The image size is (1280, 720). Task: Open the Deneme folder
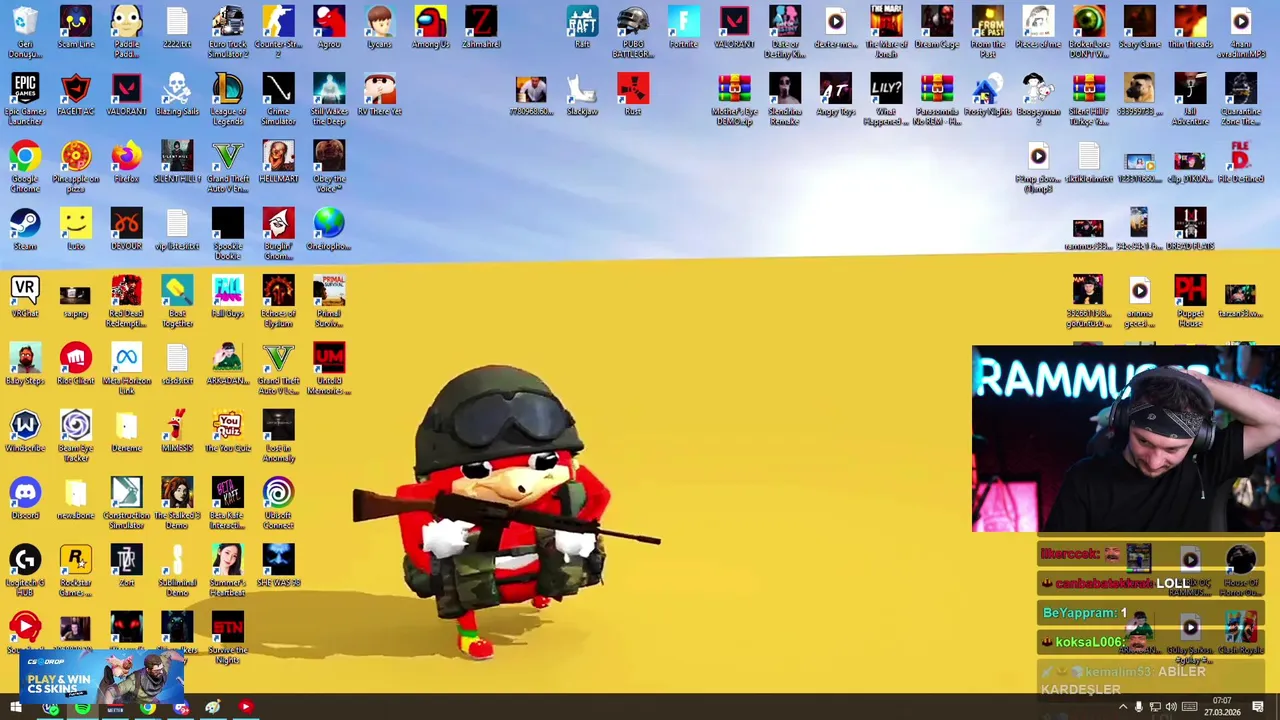(126, 431)
